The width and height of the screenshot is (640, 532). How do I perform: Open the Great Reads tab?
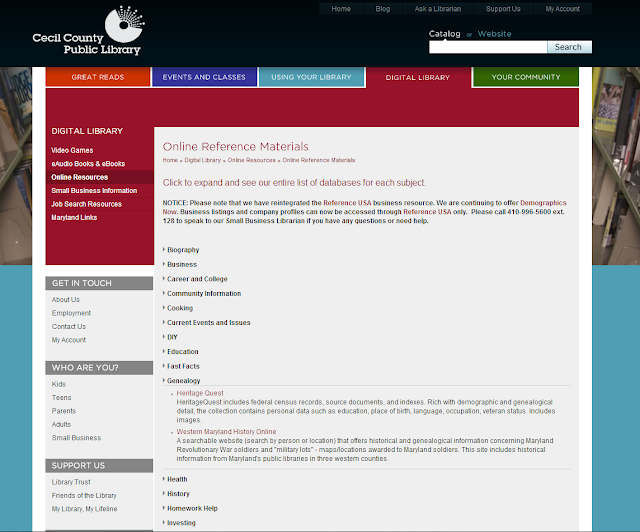(x=98, y=77)
